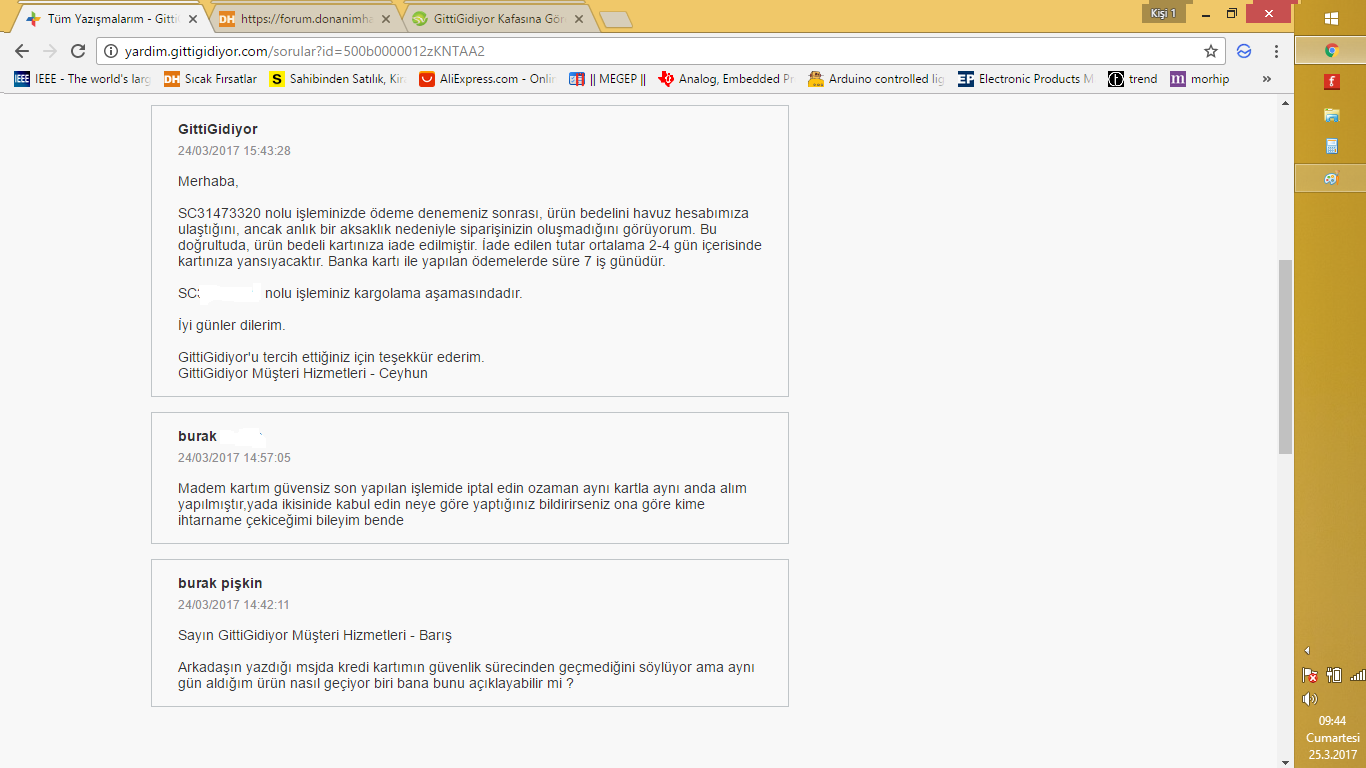Open File Explorer from the taskbar
The image size is (1366, 768).
pyautogui.click(x=1331, y=114)
